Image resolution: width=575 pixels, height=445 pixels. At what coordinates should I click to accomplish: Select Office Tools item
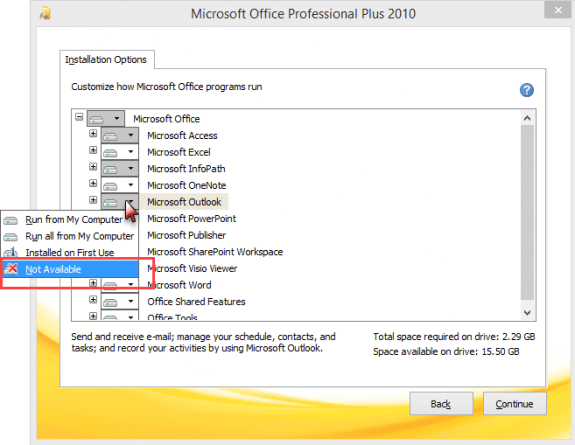[172, 317]
